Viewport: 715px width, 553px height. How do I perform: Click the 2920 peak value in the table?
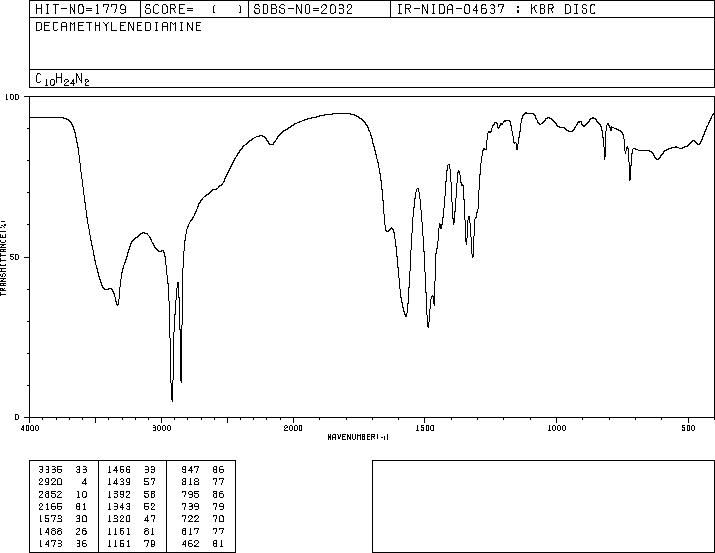click(x=50, y=482)
